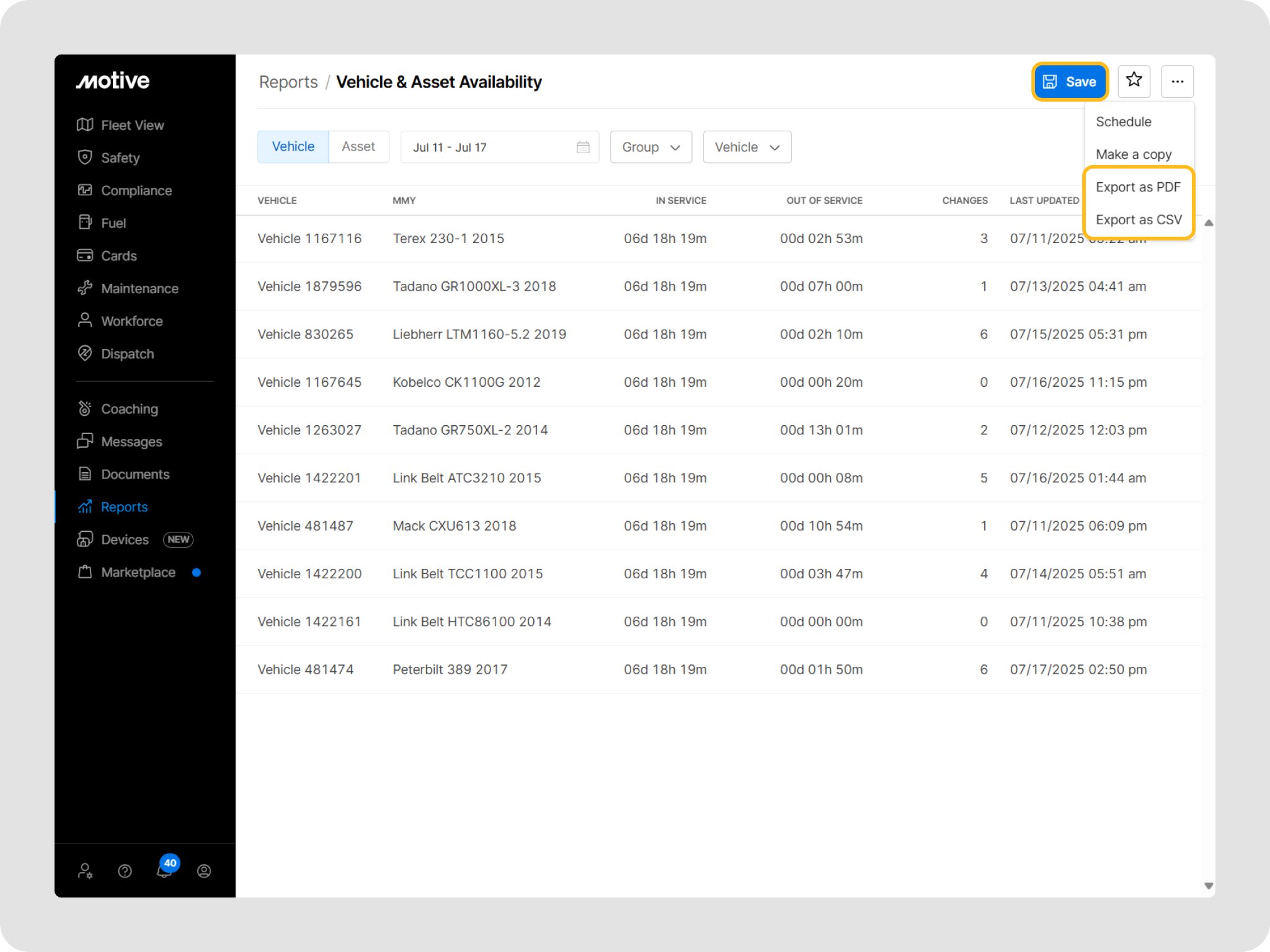Select Export as CSV from menu
1270x952 pixels.
pyautogui.click(x=1139, y=219)
